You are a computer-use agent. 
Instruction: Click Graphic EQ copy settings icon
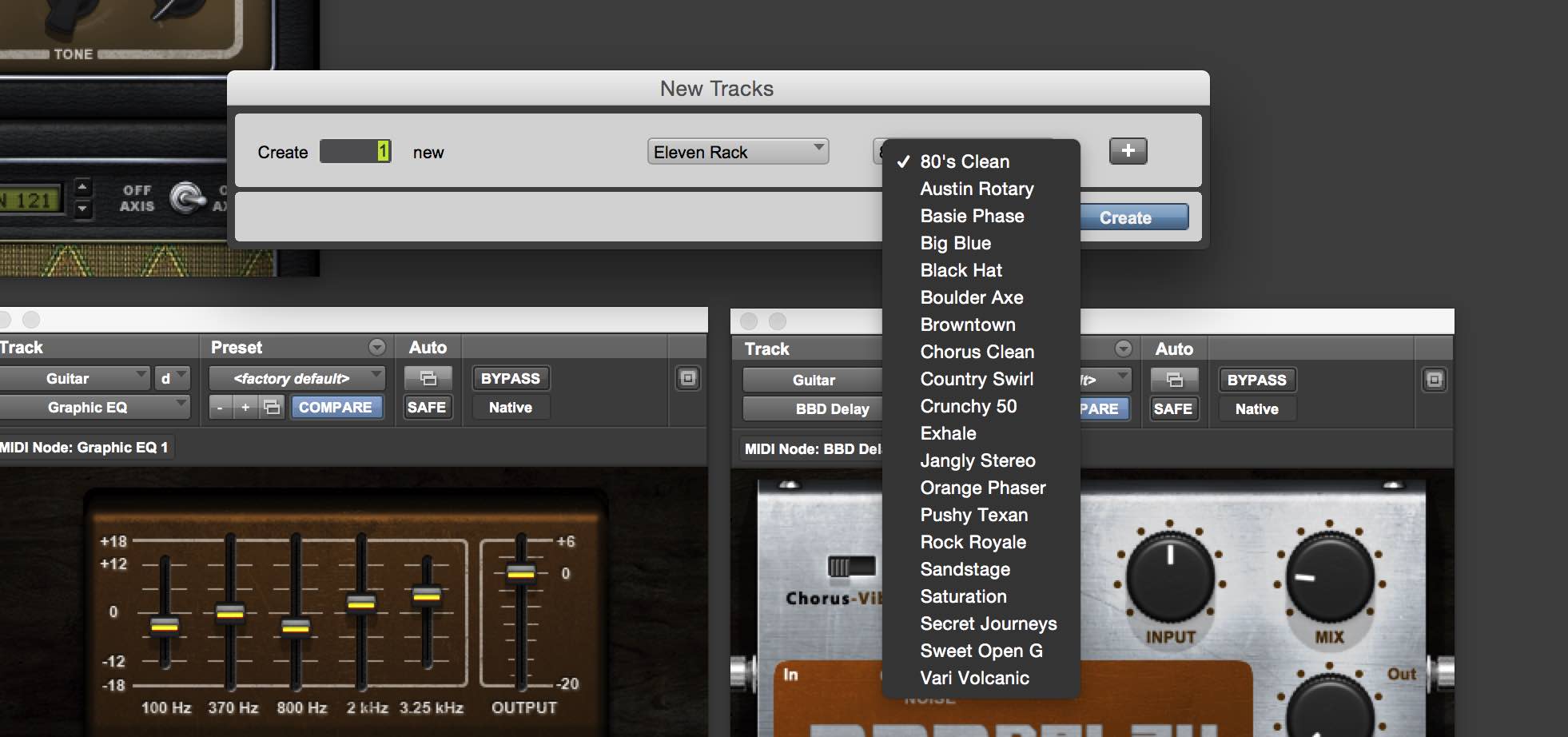tap(272, 407)
